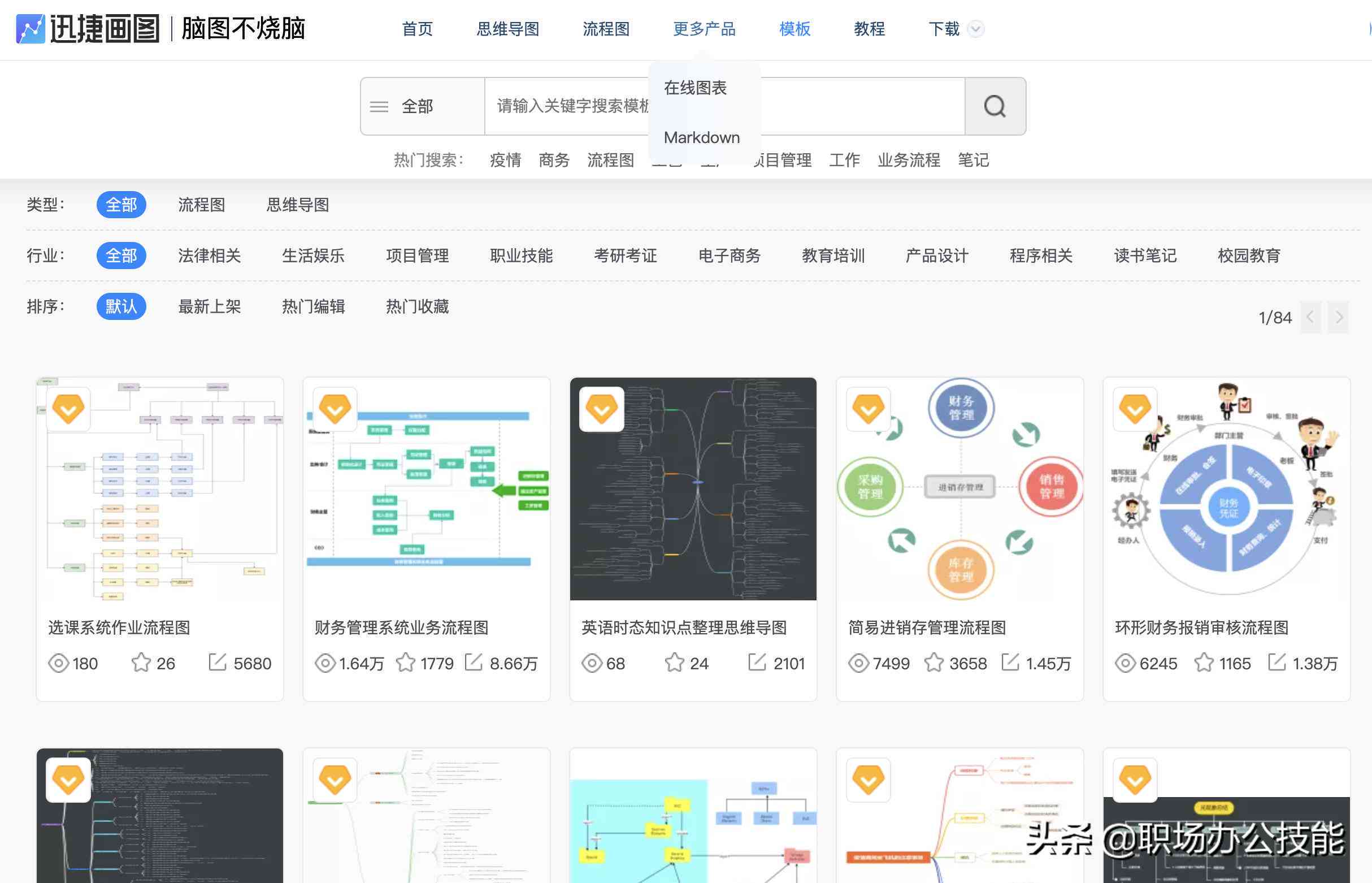Open the 思维导图 nav item
Viewport: 1372px width, 883px height.
508,29
